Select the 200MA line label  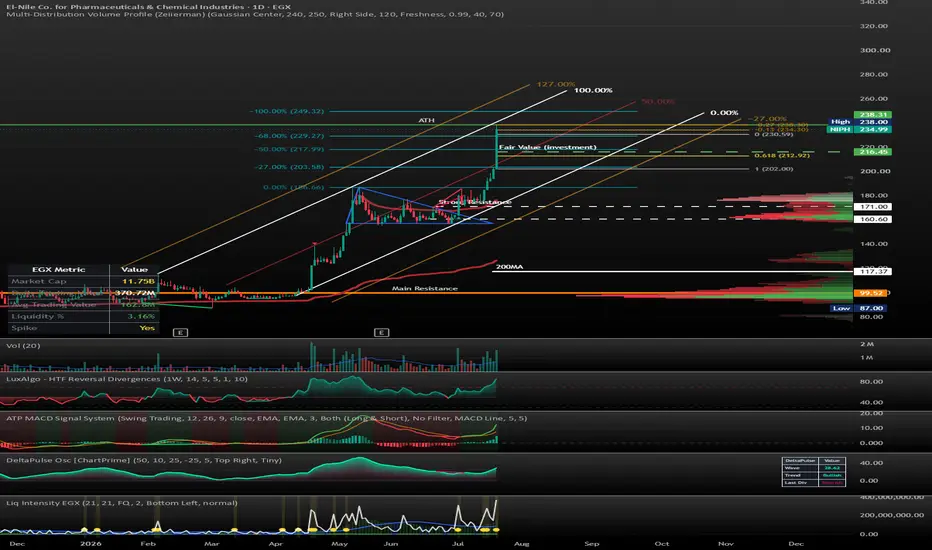(509, 267)
